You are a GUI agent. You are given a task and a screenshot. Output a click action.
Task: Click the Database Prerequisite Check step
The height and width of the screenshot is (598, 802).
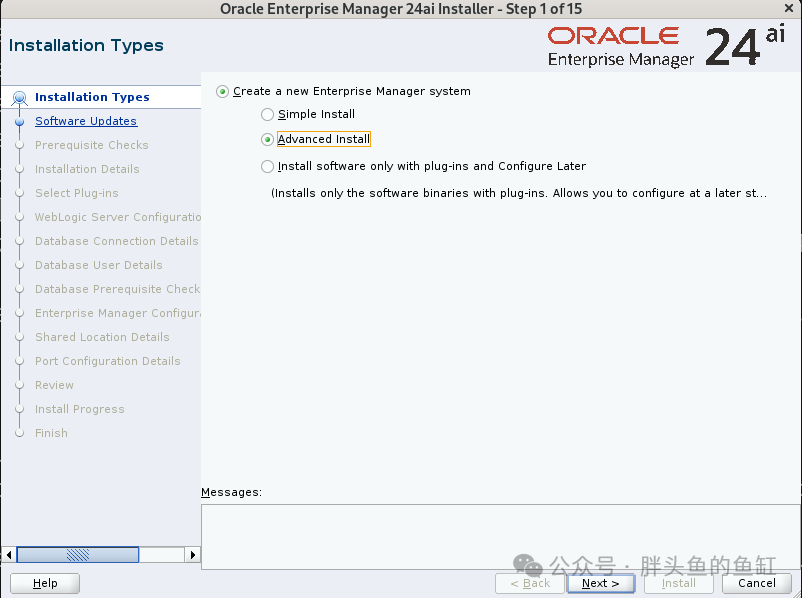(x=118, y=290)
